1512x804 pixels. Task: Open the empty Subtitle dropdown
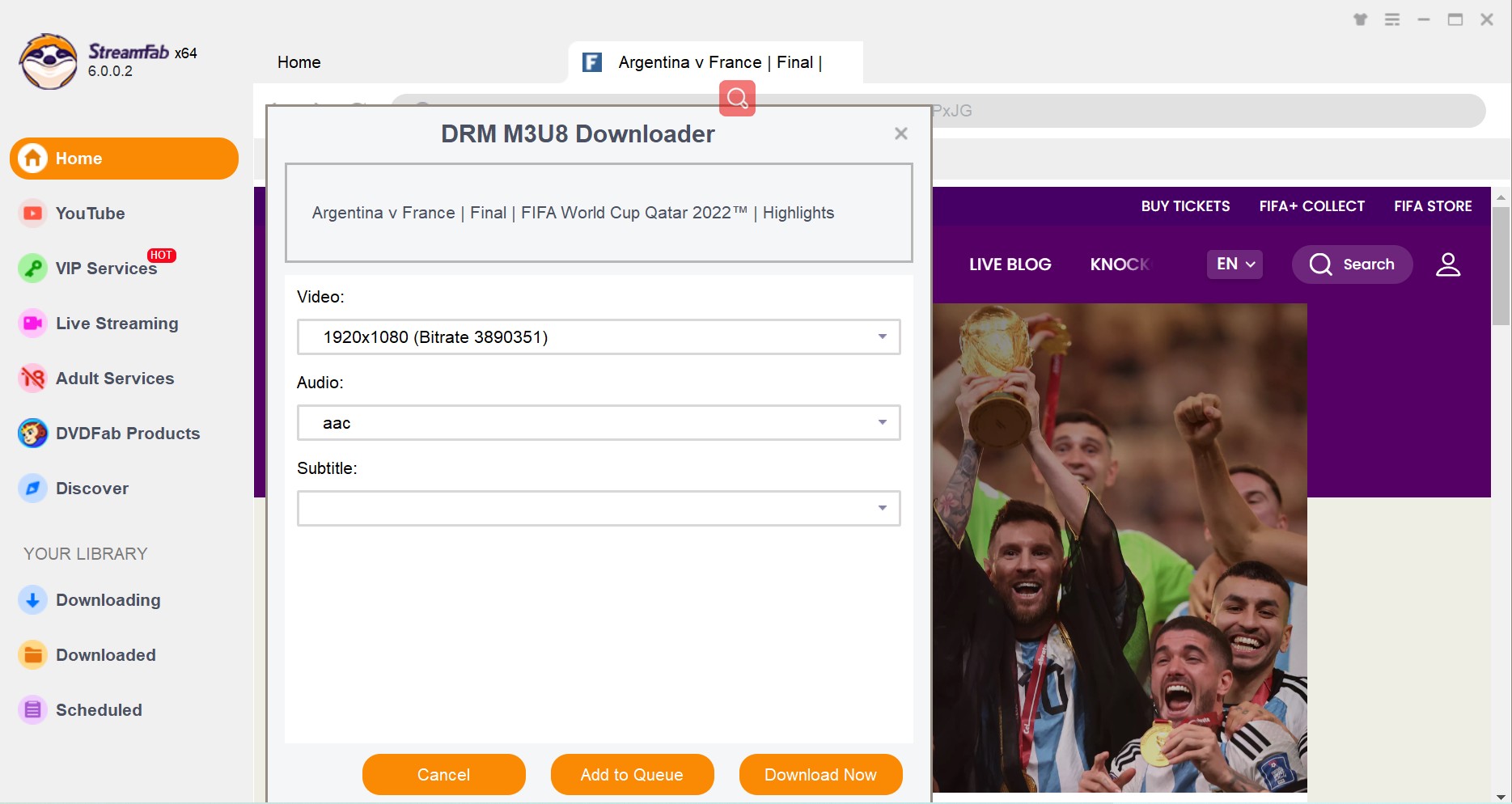tap(599, 509)
